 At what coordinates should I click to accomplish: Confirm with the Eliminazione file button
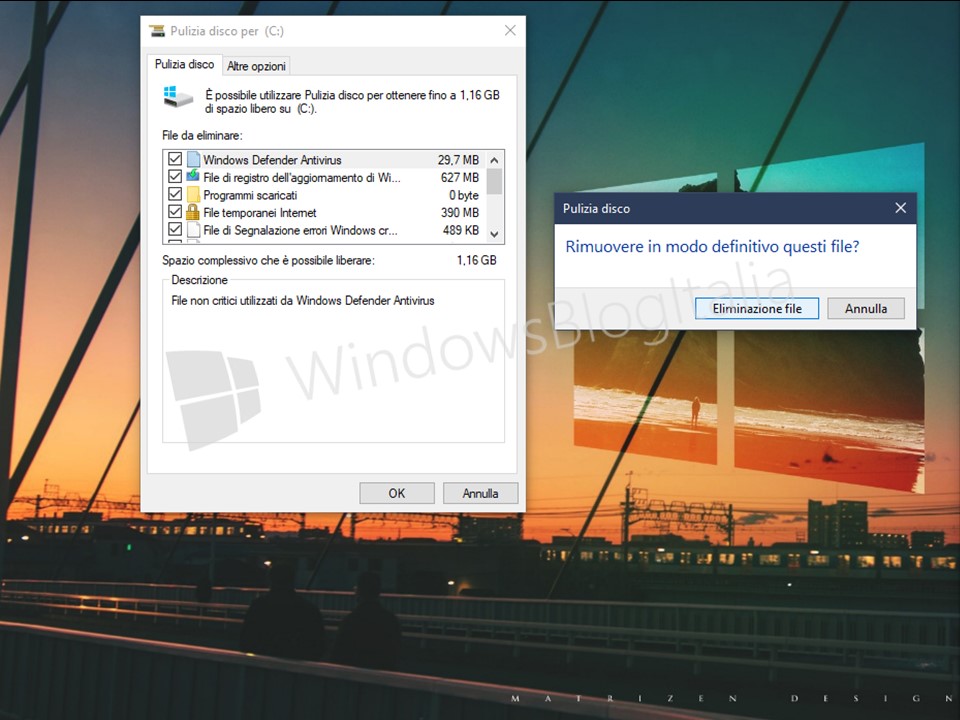coord(757,309)
